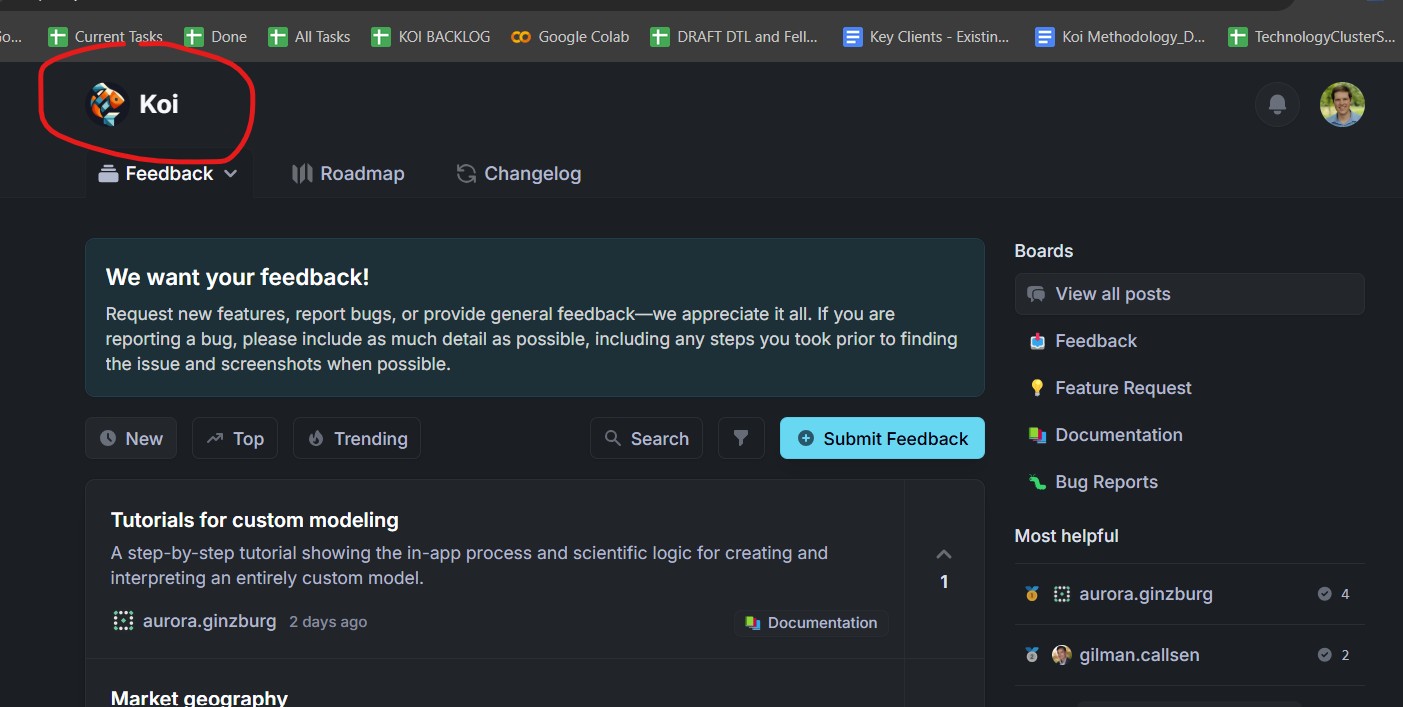
Task: Open the Google Colab bookmark
Action: click(570, 37)
